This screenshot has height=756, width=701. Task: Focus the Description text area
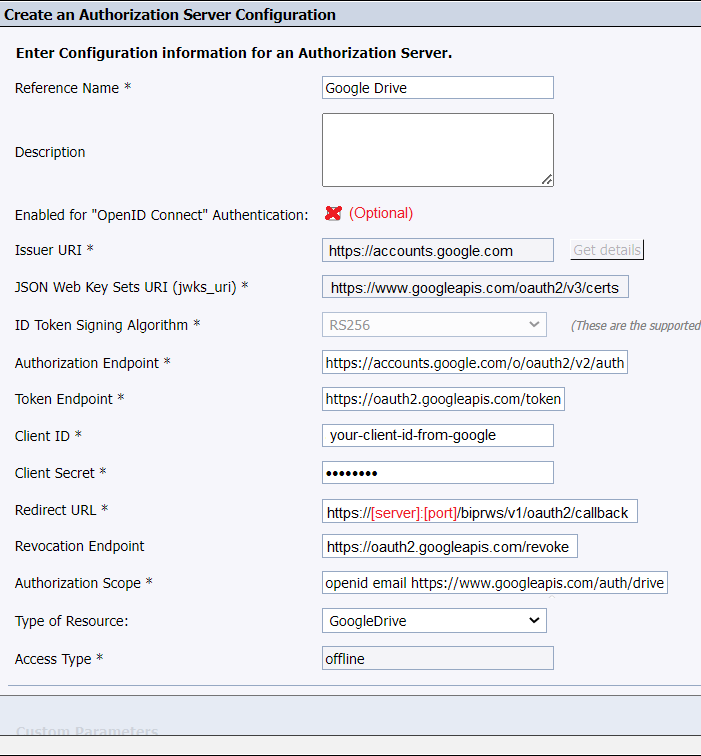tap(437, 150)
